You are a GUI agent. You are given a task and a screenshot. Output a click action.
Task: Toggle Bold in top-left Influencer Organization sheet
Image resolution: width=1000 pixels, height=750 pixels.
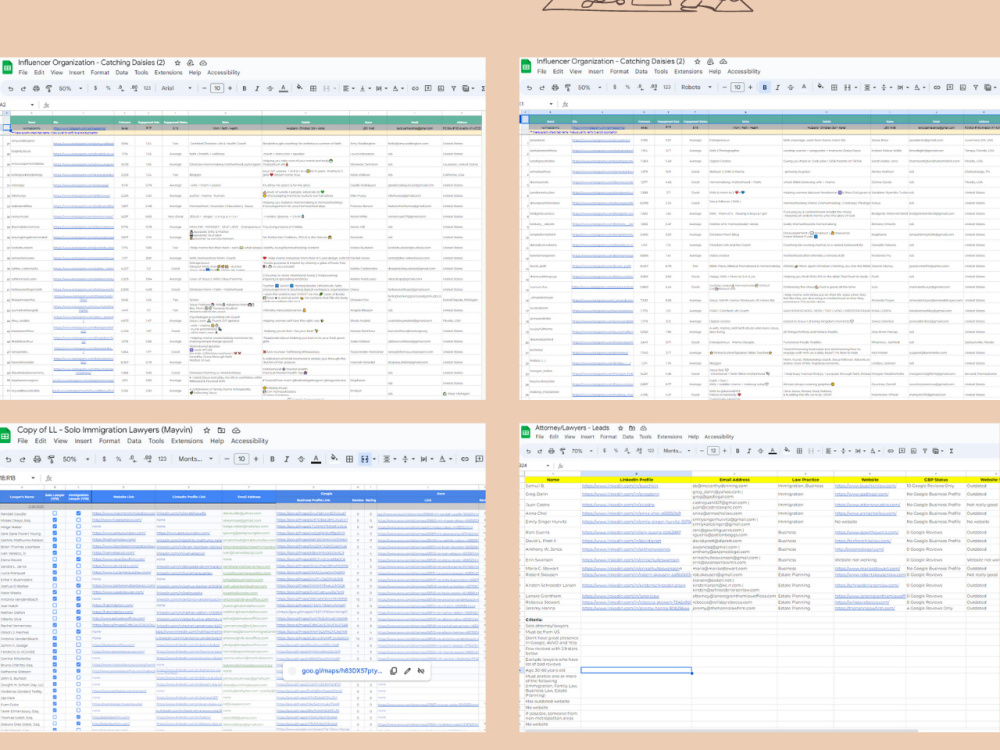click(244, 89)
